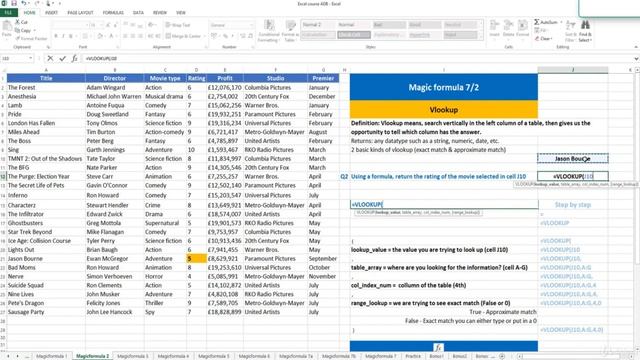Select the highlighted orange rating cell for Jason Bourne
The image size is (640, 360).
point(196,258)
